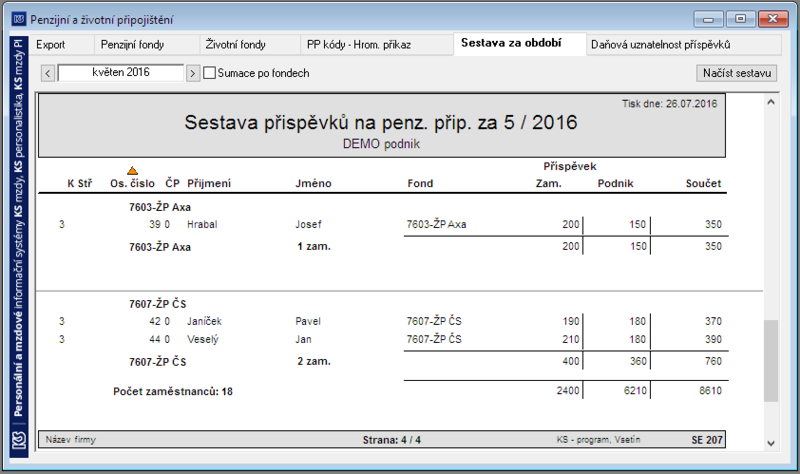This screenshot has width=800, height=474.
Task: Click the Součet column header
Action: [703, 184]
